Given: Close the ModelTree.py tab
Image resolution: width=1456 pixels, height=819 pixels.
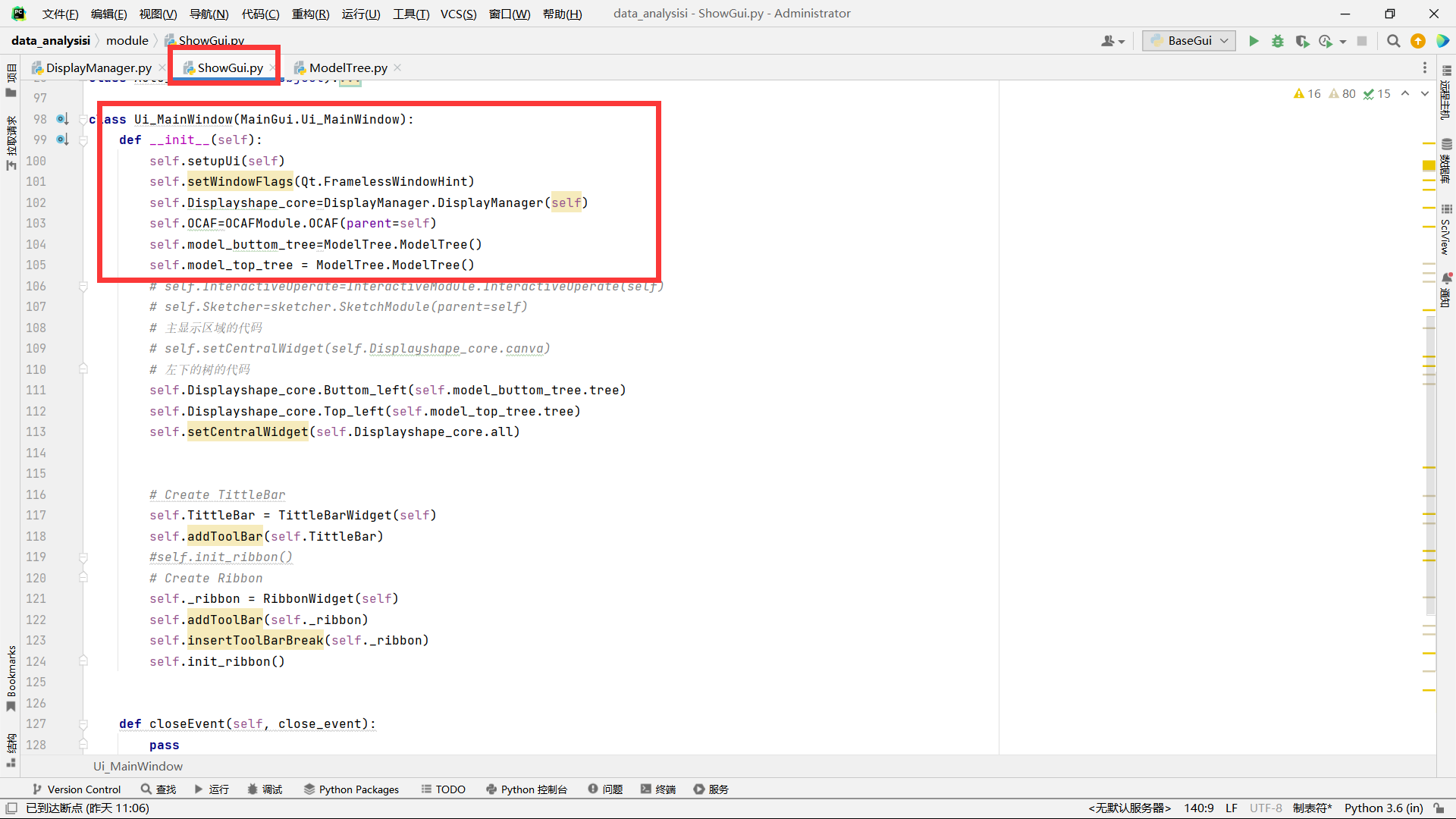Looking at the screenshot, I should [397, 68].
